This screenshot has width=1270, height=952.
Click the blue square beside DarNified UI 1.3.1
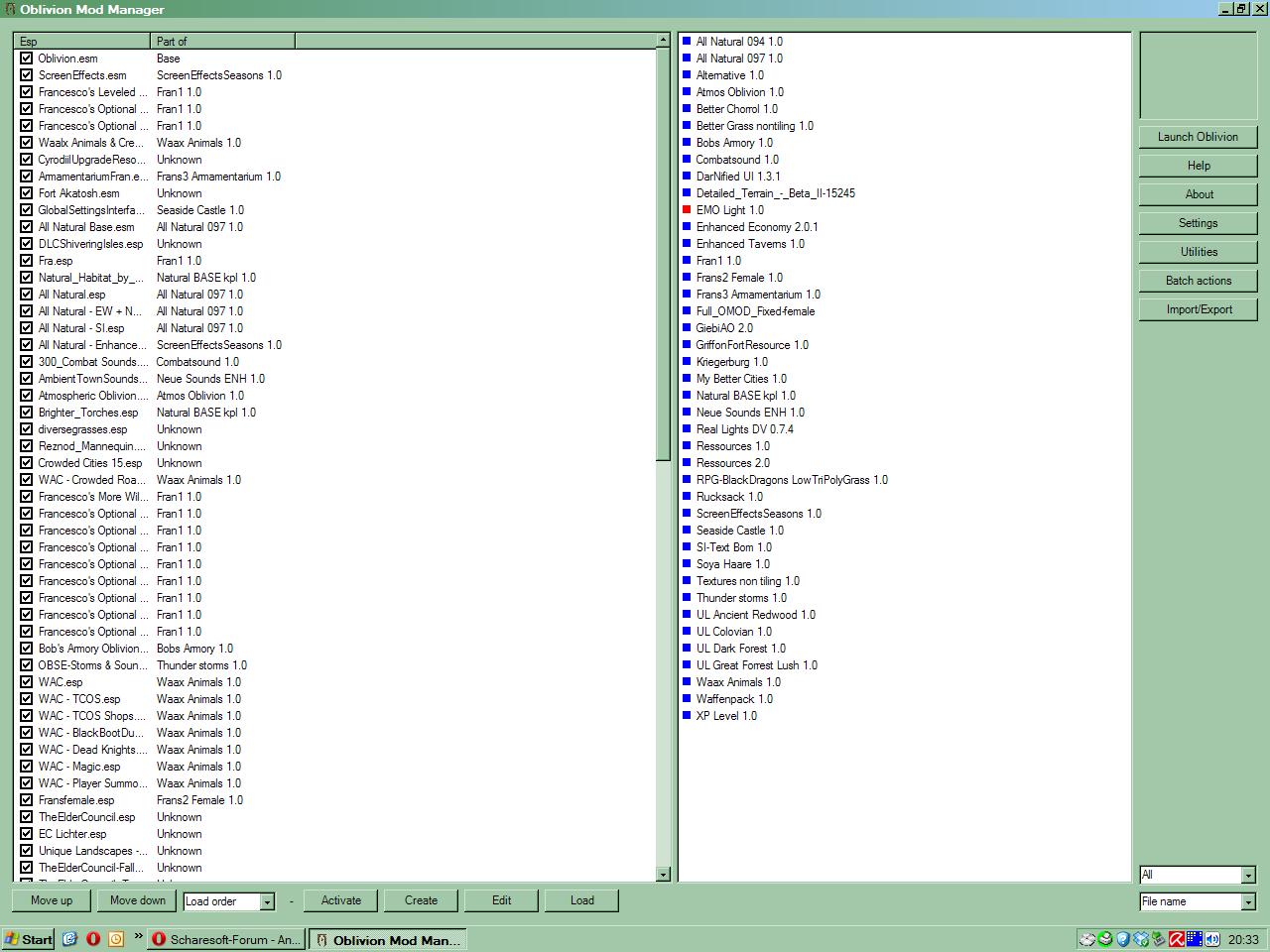click(x=686, y=177)
